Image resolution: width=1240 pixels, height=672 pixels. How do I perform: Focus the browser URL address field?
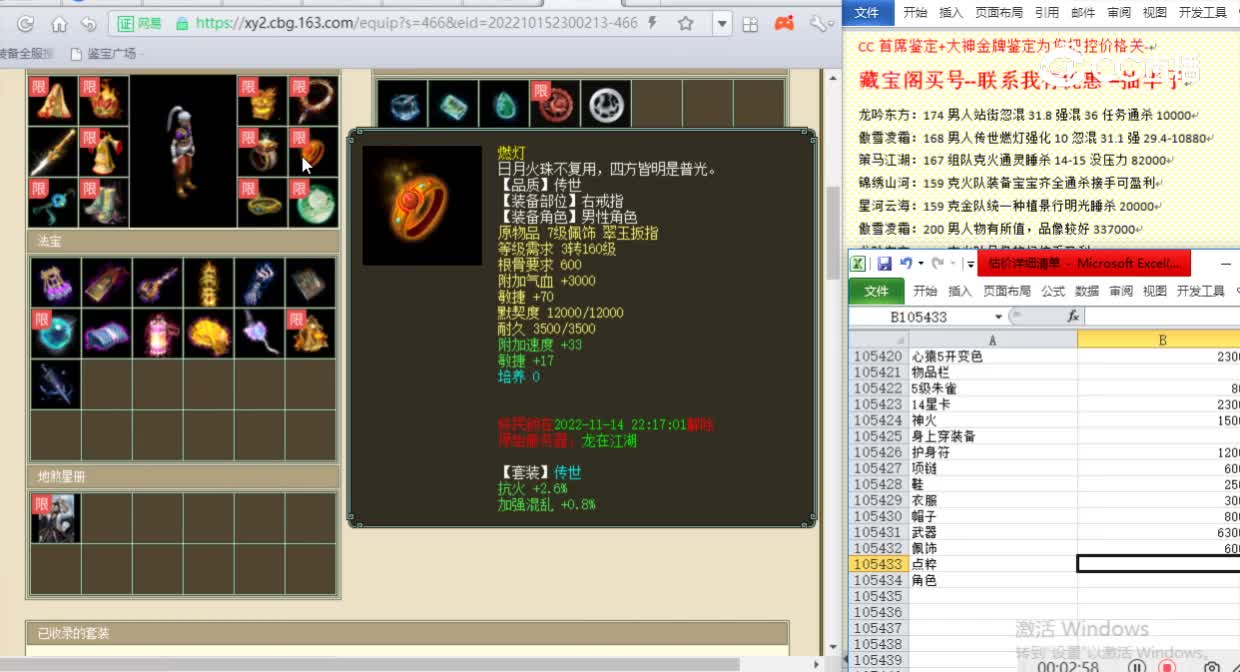415,23
